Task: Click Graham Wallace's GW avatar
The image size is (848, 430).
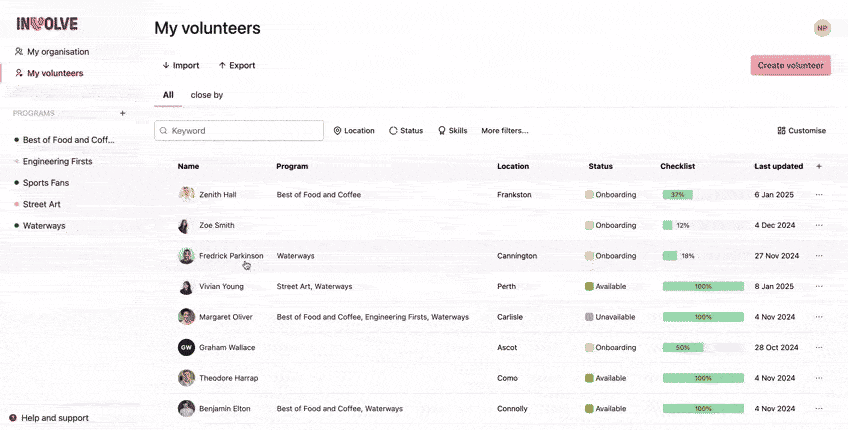Action: pos(186,348)
